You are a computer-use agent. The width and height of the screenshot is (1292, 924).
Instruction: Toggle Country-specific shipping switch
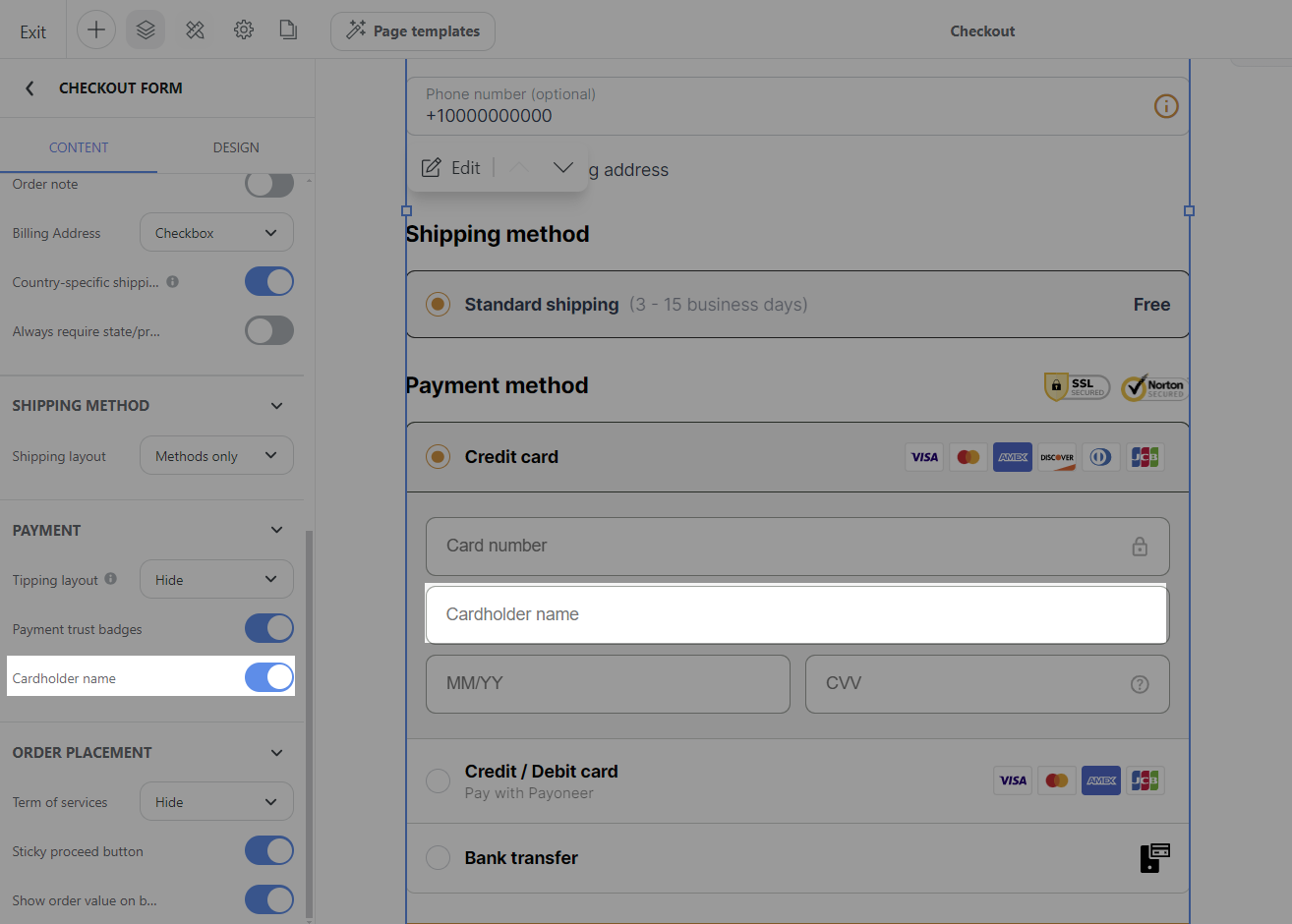(x=269, y=282)
